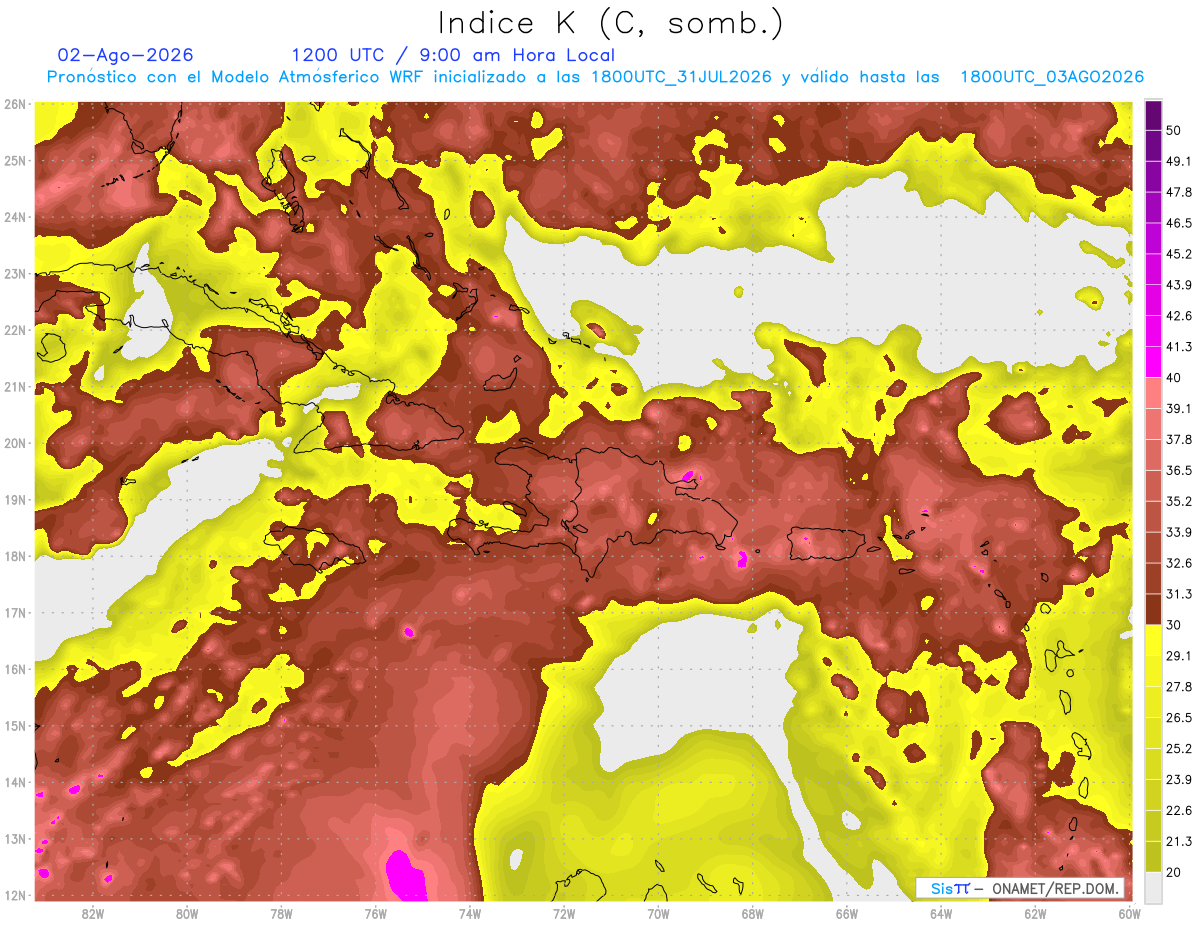The height and width of the screenshot is (927, 1200).
Task: Click colorbar label "35.2"
Action: point(1178,501)
